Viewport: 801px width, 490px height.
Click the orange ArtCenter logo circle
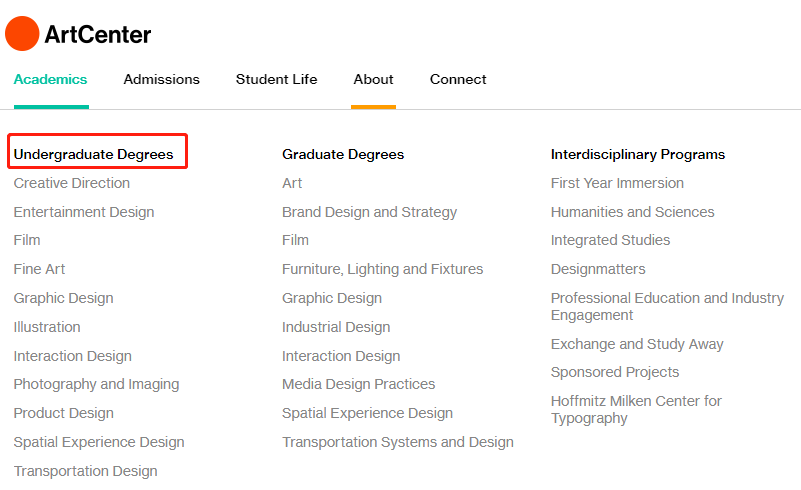pos(22,34)
